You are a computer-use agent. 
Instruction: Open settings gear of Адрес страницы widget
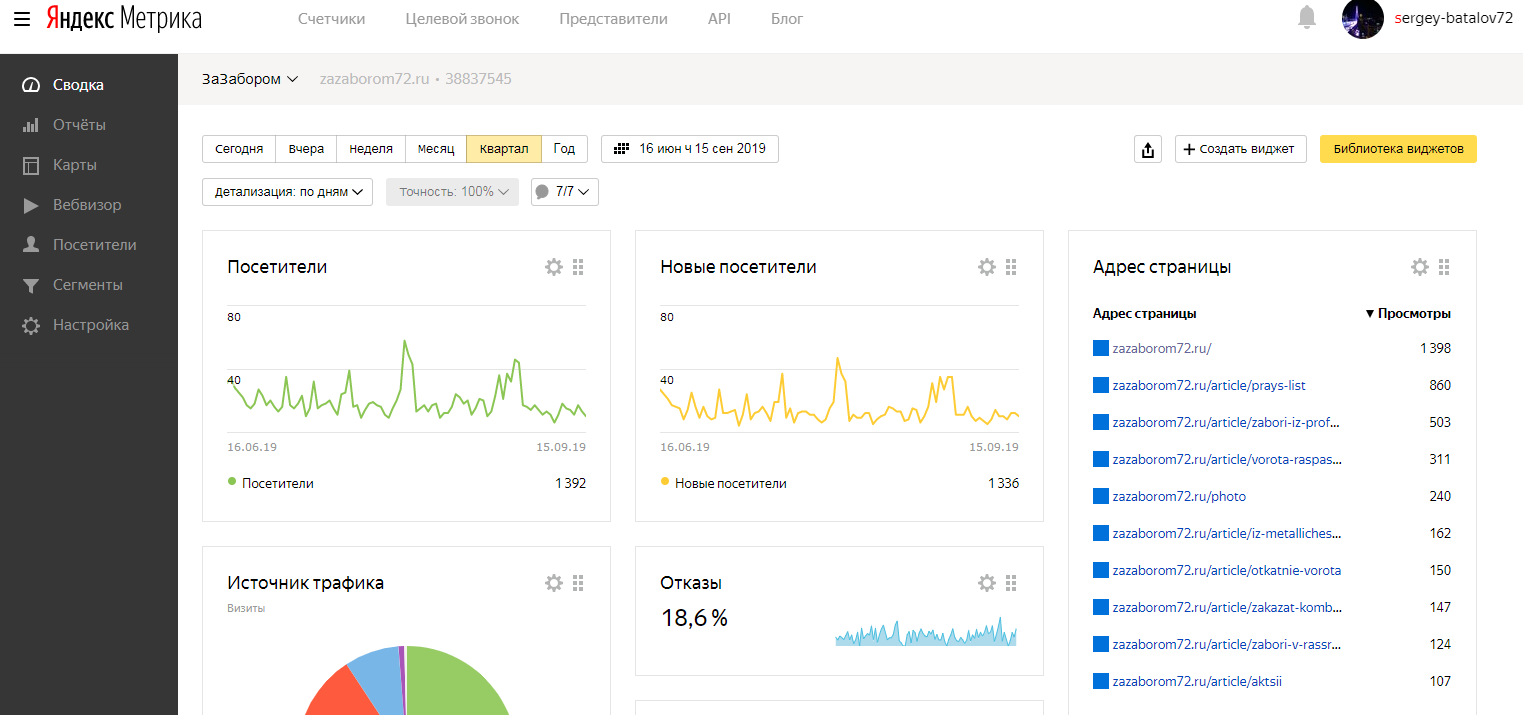click(x=1420, y=267)
